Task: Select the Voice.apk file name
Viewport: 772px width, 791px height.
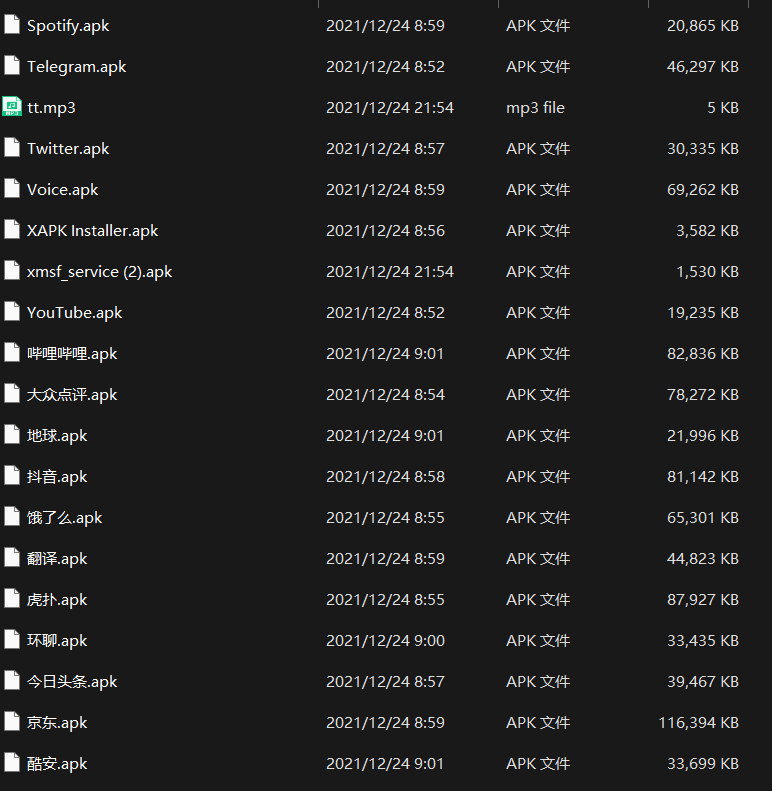Action: pos(62,189)
